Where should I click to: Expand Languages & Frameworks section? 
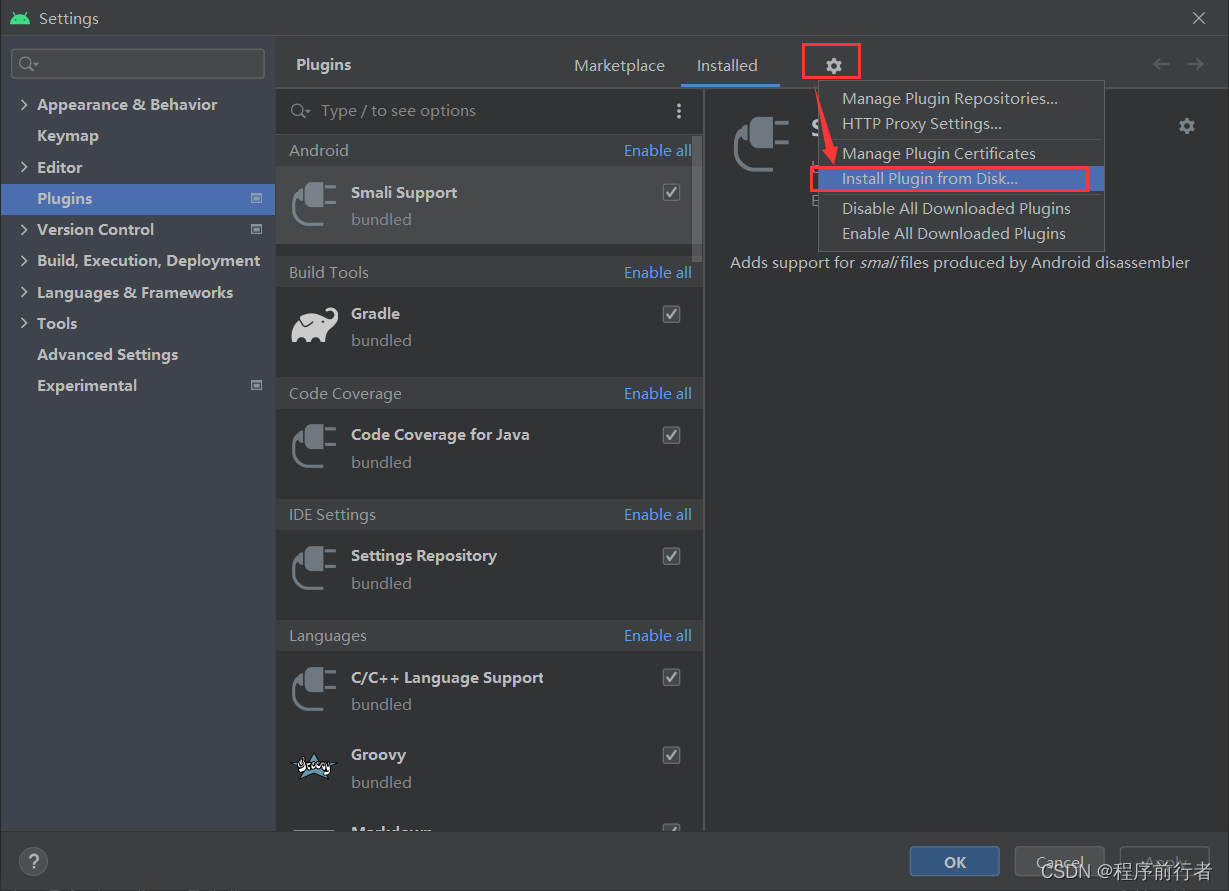pos(24,292)
